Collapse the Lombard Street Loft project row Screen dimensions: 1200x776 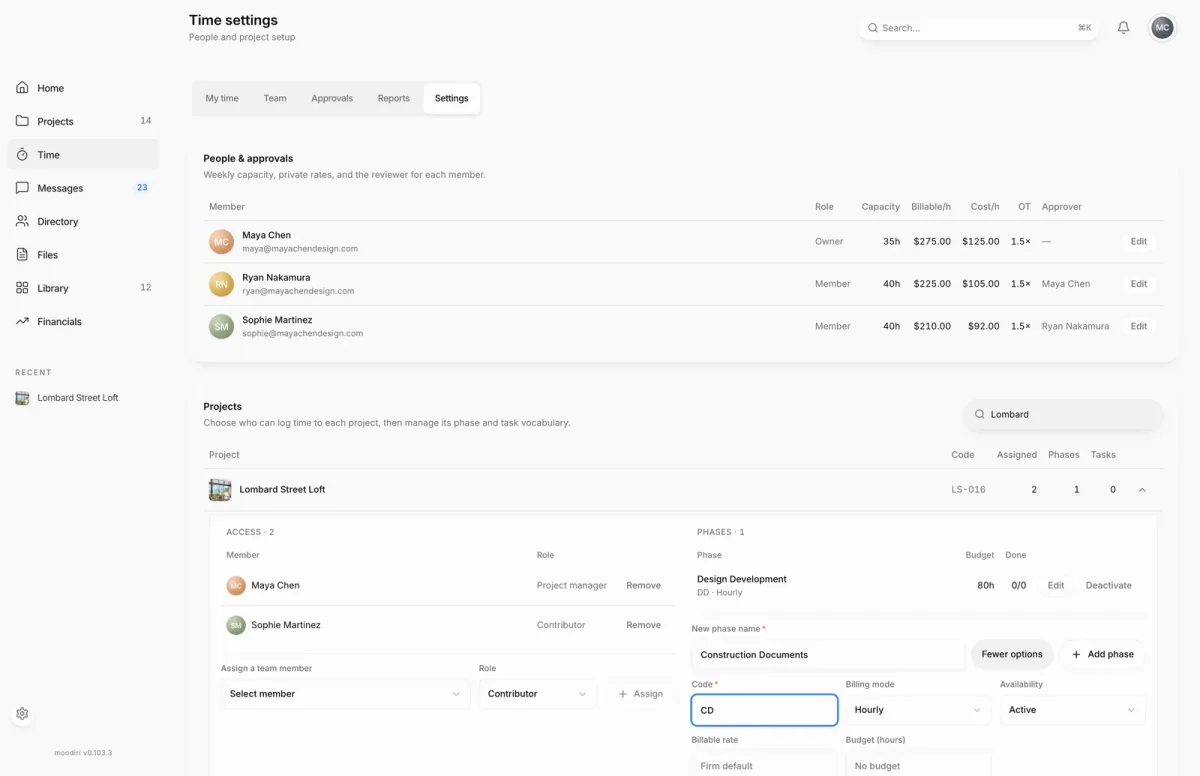tap(1143, 490)
